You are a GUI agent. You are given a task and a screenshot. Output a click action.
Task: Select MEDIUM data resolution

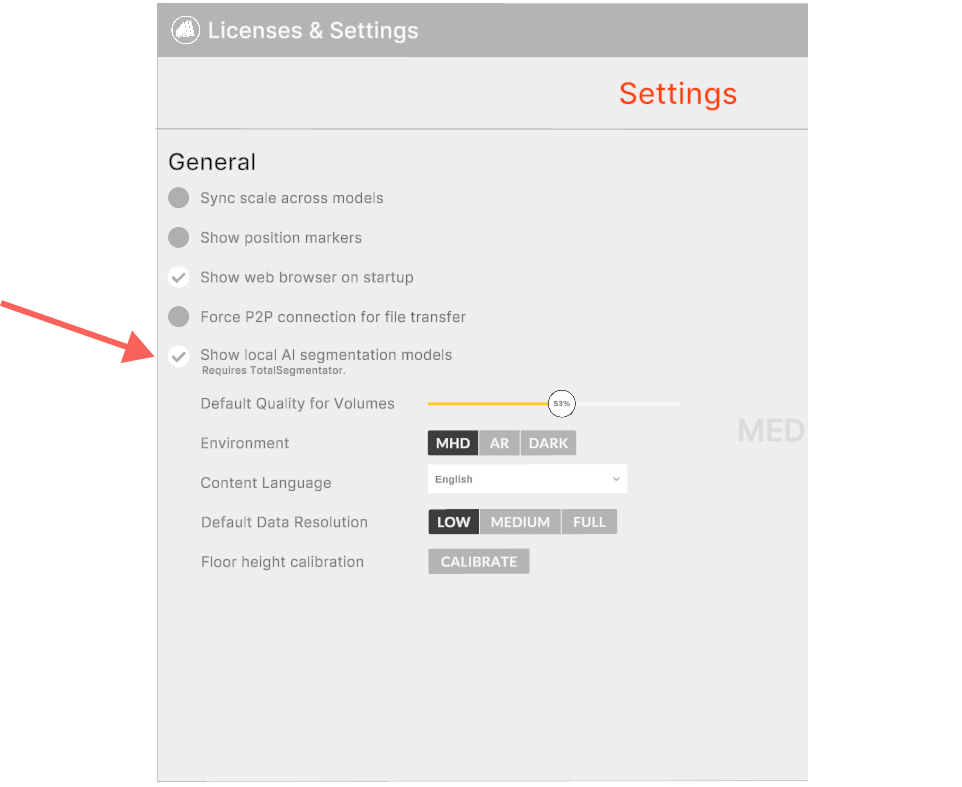520,522
